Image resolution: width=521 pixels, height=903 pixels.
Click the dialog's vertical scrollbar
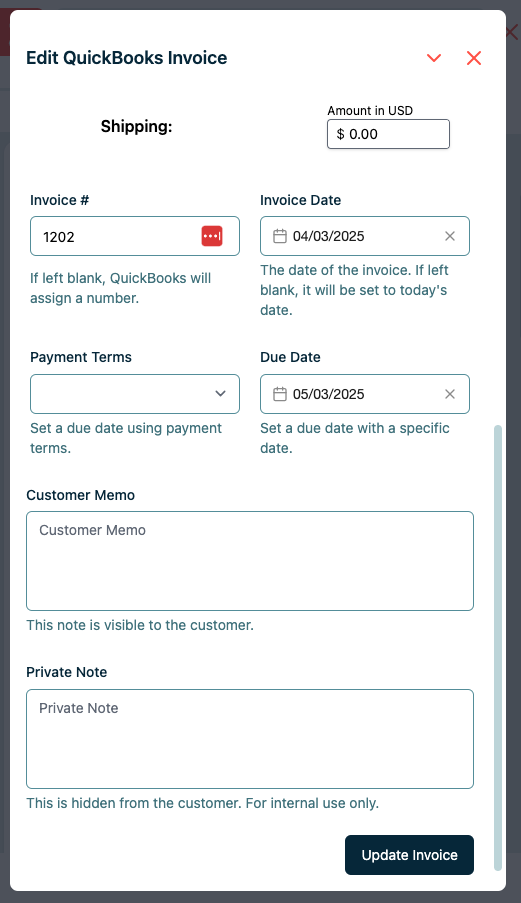point(498,648)
